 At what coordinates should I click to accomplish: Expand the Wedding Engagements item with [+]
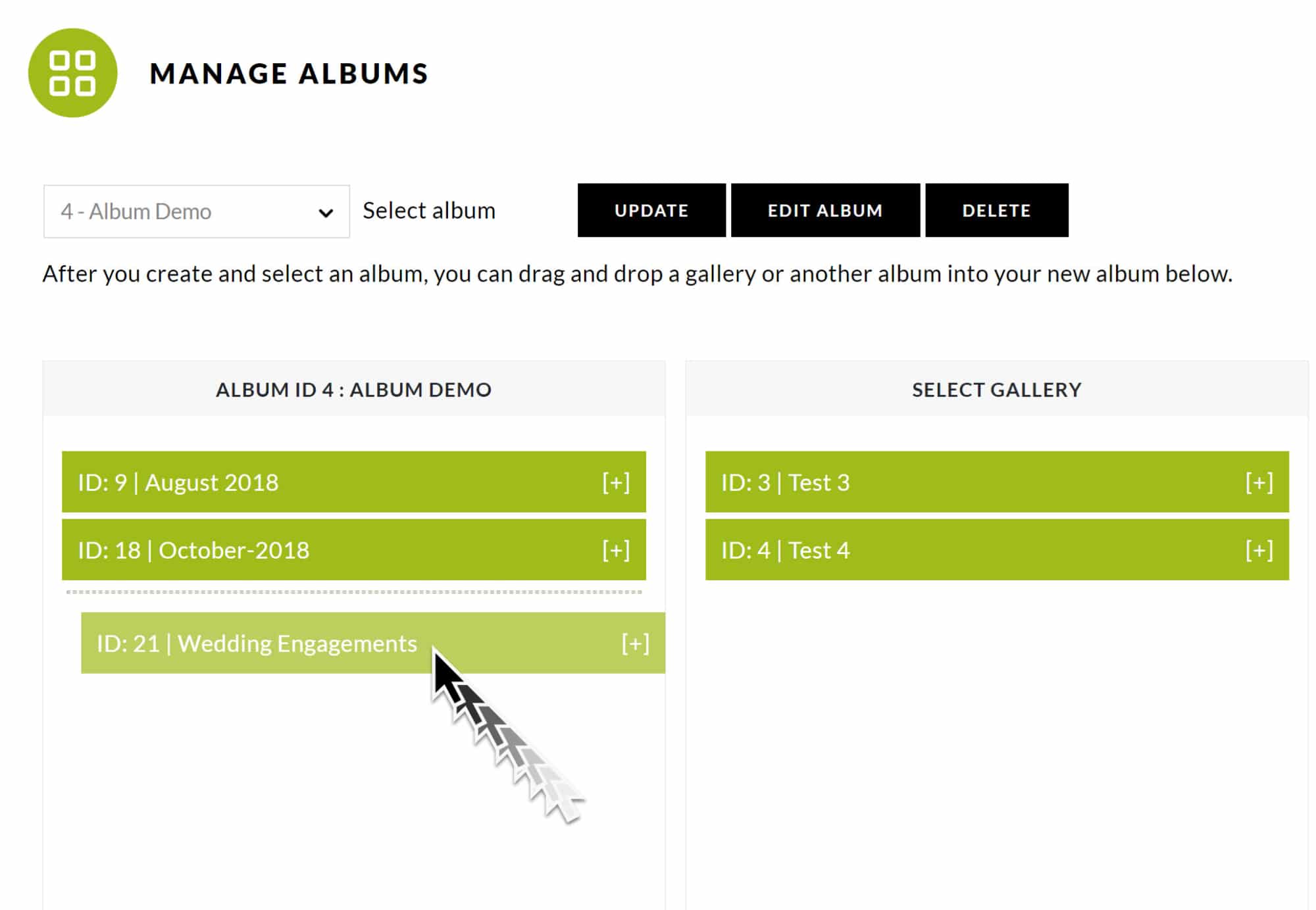pyautogui.click(x=635, y=644)
